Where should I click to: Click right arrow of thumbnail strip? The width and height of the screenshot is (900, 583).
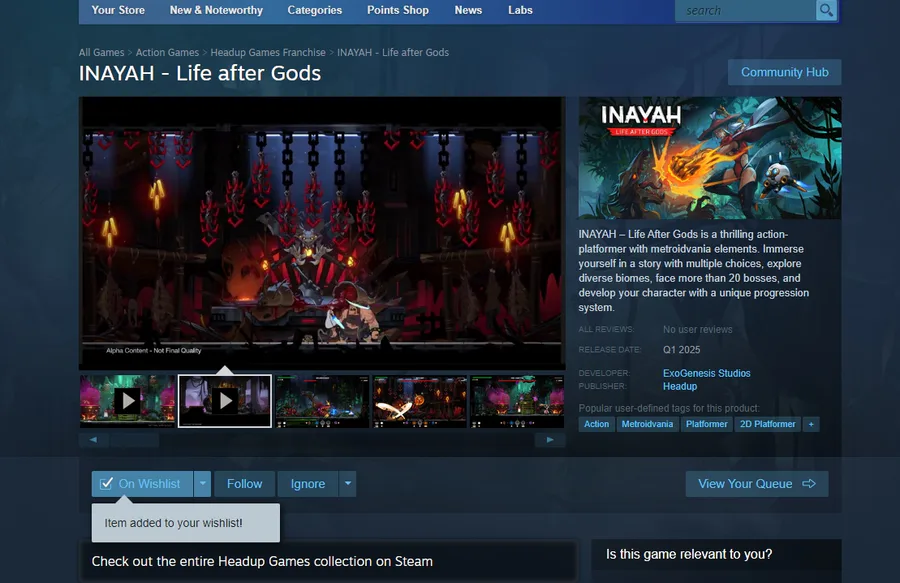tap(550, 440)
